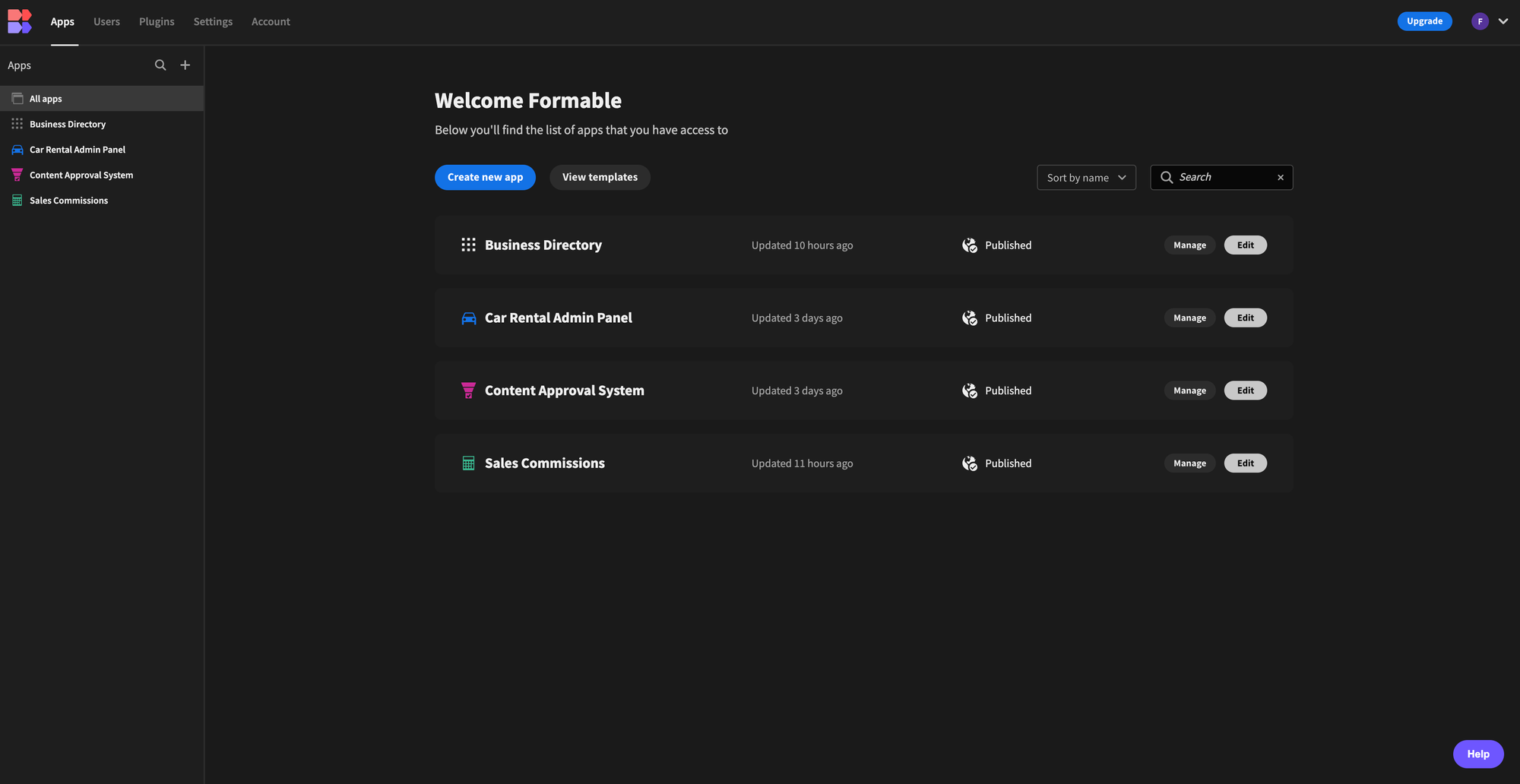This screenshot has height=784, width=1520.
Task: Click the Formable logo in top-left corner
Action: pyautogui.click(x=19, y=21)
